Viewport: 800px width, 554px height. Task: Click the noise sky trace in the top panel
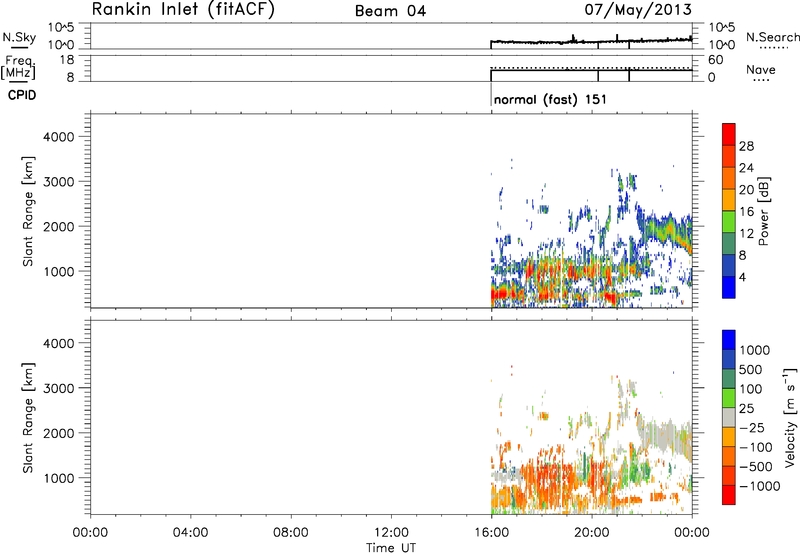[592, 41]
